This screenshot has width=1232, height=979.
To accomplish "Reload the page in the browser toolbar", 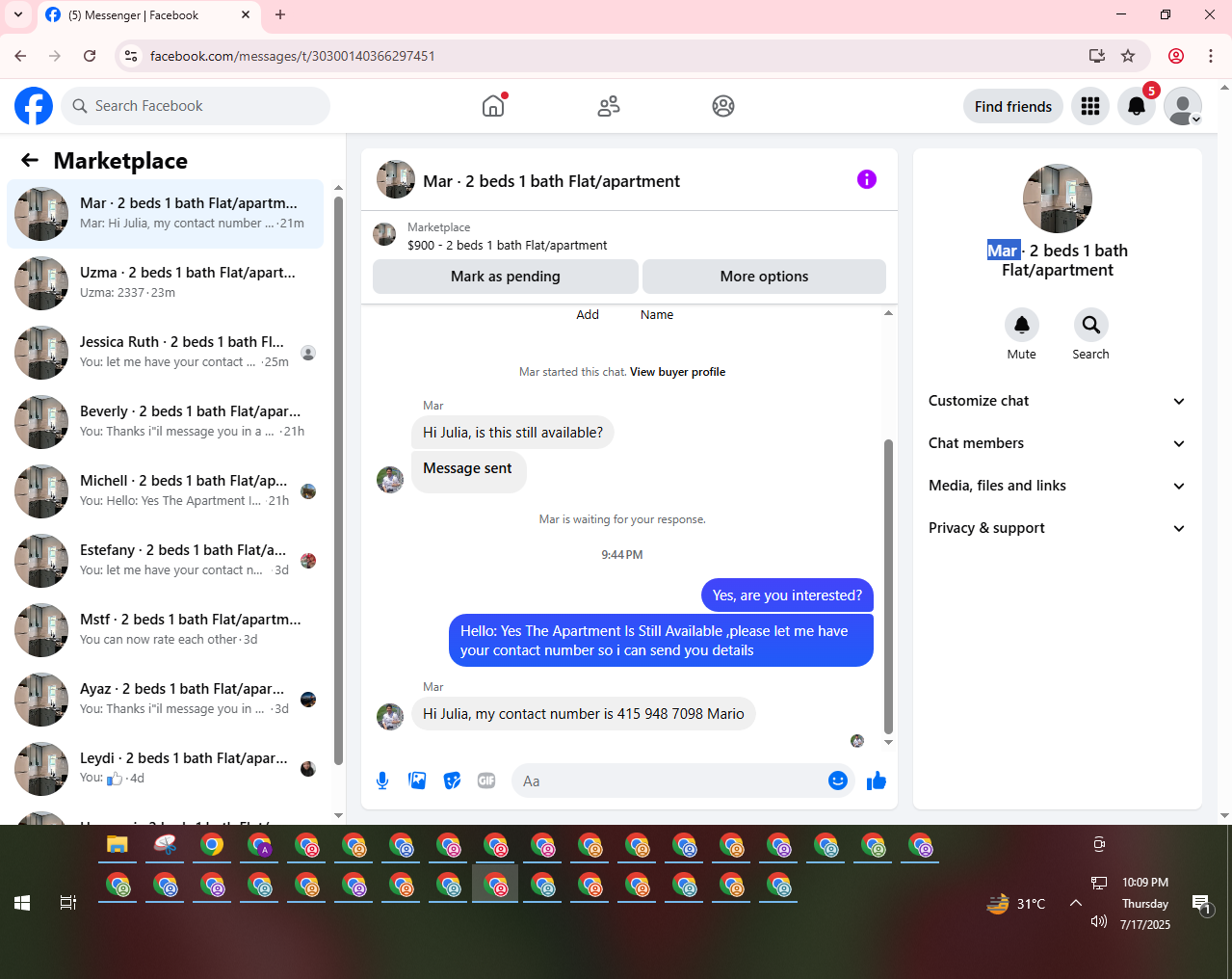I will tap(90, 56).
